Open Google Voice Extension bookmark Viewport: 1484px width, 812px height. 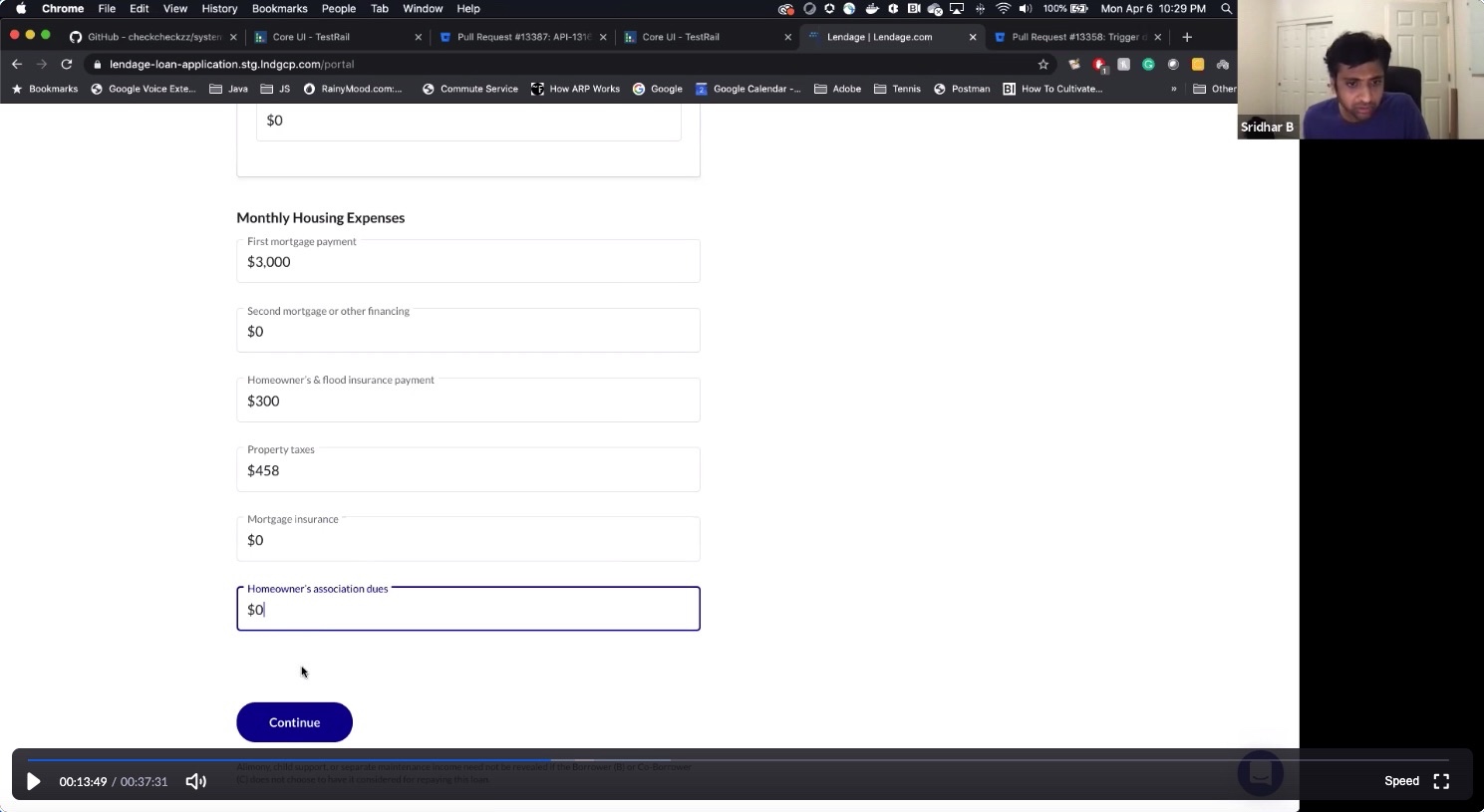pyautogui.click(x=144, y=89)
